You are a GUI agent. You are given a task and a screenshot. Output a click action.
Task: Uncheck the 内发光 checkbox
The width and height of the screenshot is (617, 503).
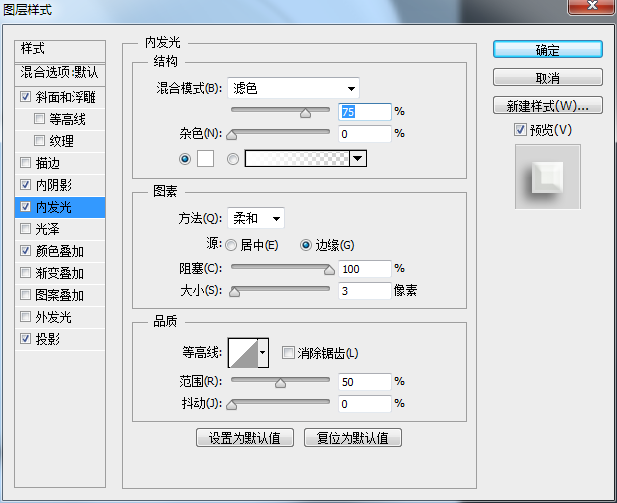(x=26, y=207)
